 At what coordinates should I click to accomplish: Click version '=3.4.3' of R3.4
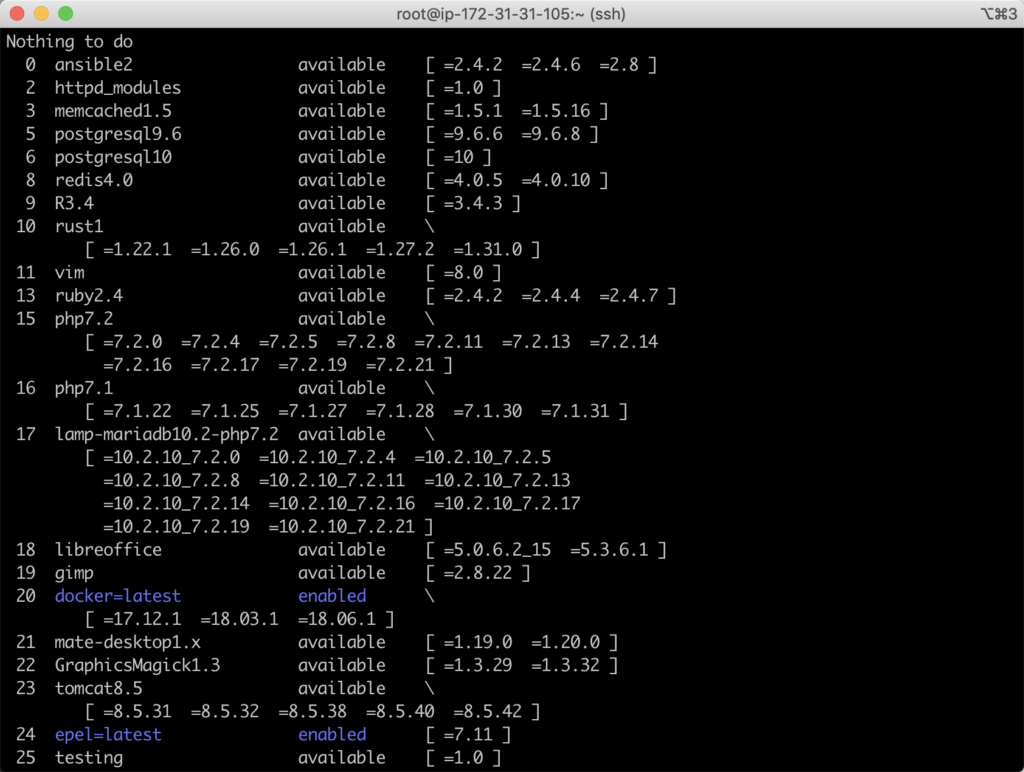click(473, 203)
